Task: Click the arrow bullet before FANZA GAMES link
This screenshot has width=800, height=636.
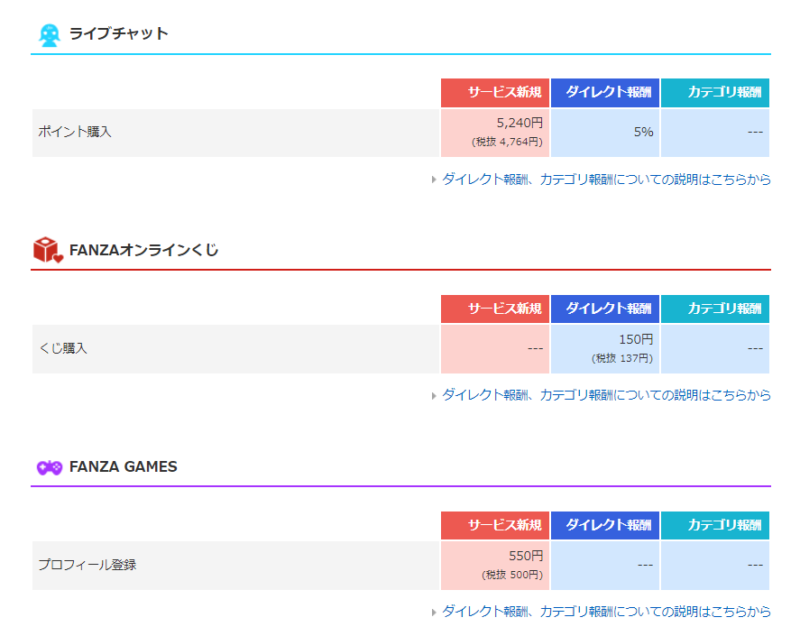Action: tap(434, 612)
